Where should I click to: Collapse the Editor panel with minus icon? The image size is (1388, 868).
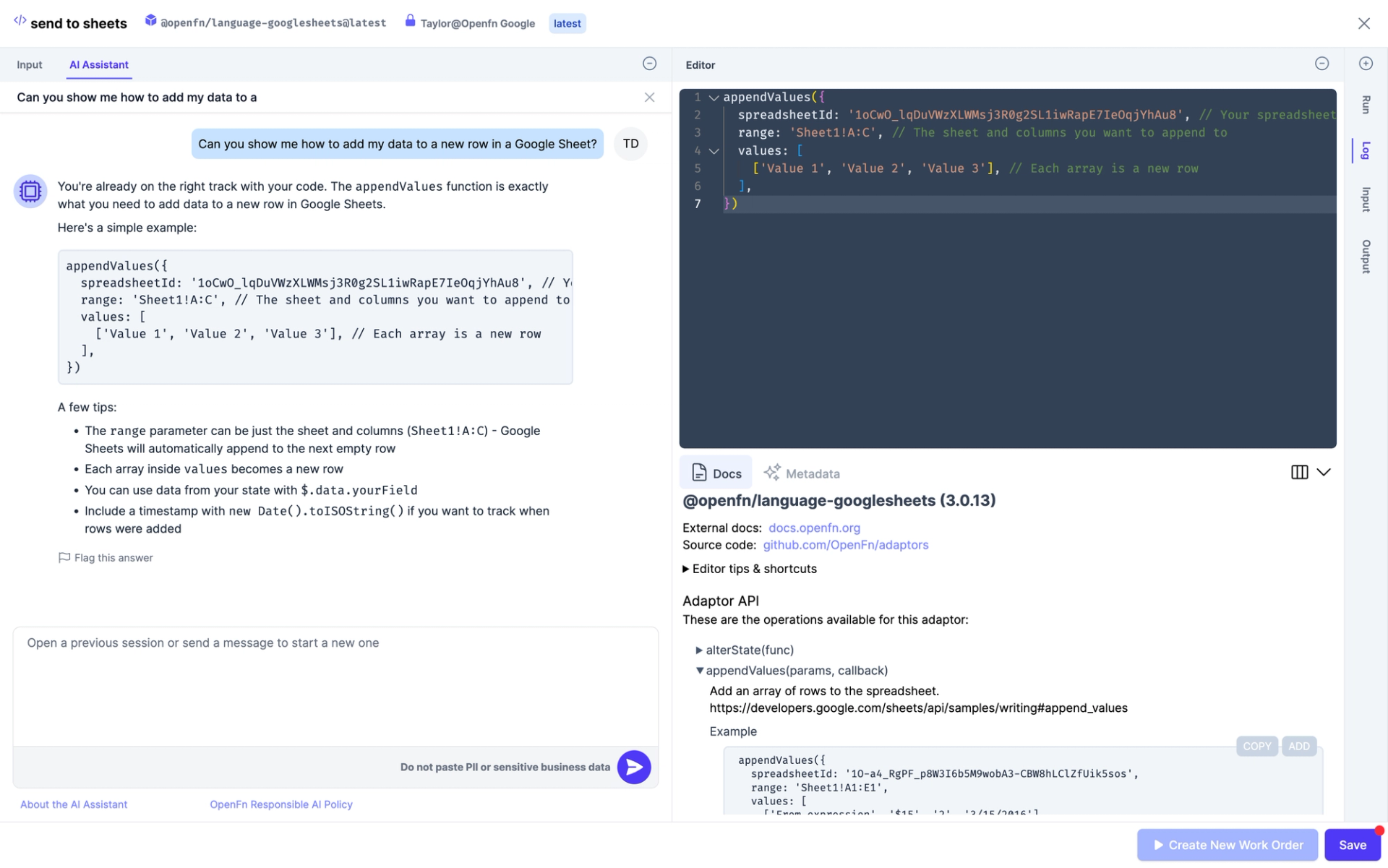[1321, 64]
